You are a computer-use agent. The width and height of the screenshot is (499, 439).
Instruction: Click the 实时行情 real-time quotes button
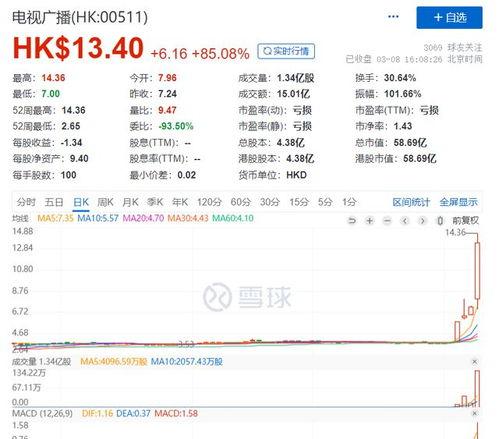[x=286, y=52]
